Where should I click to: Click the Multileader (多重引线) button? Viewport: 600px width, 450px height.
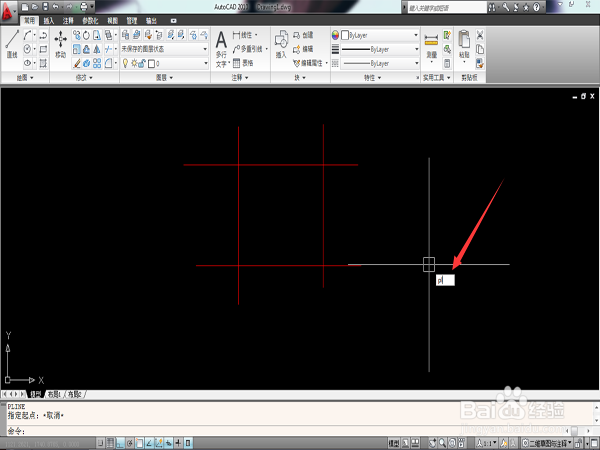(248, 49)
